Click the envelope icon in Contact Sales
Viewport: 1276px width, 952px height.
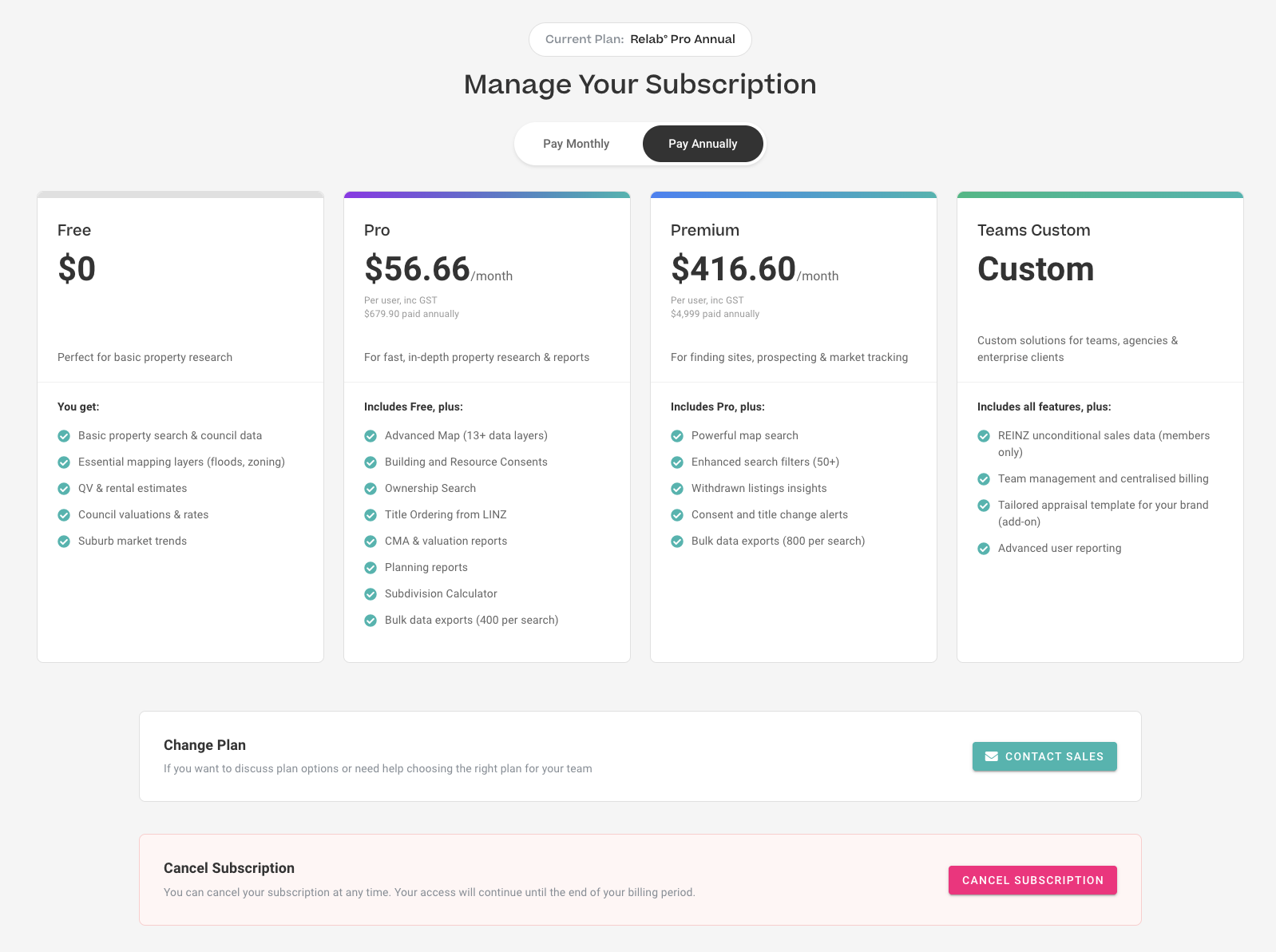coord(992,756)
